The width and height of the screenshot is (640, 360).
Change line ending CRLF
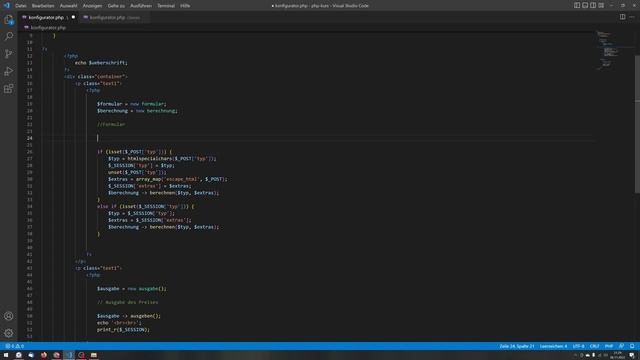point(594,346)
